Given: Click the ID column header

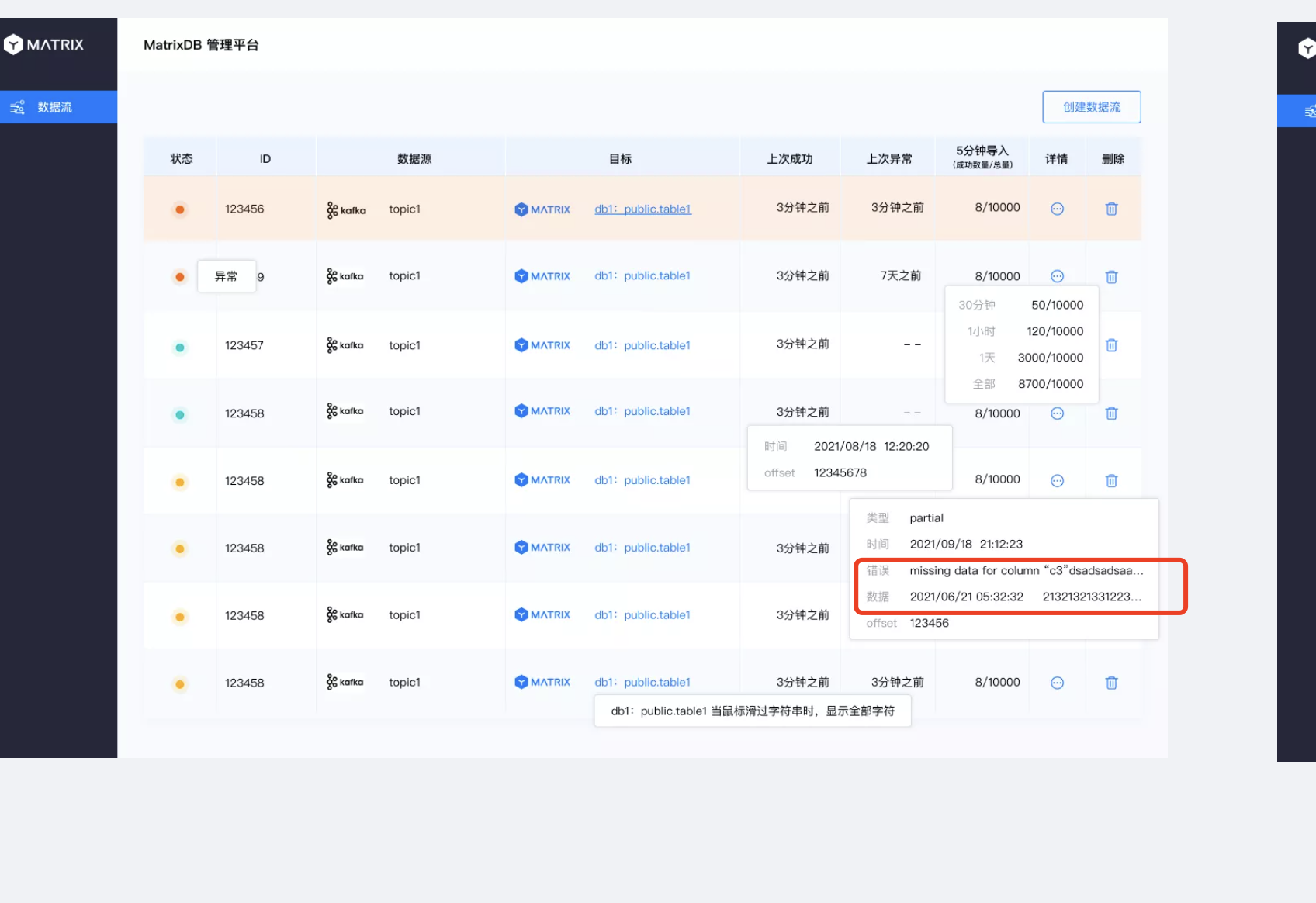Looking at the screenshot, I should [265, 158].
